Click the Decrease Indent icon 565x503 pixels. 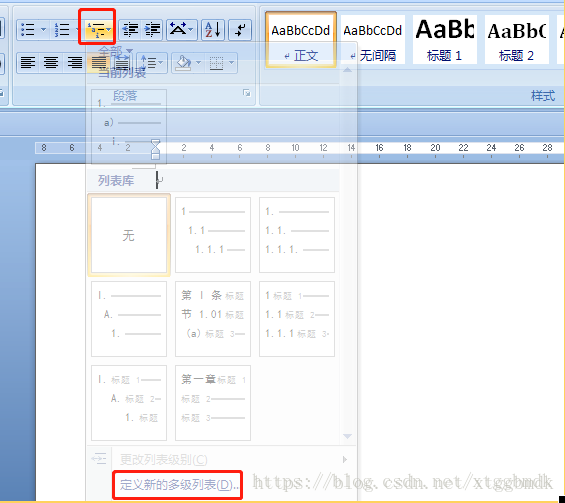pyautogui.click(x=130, y=30)
